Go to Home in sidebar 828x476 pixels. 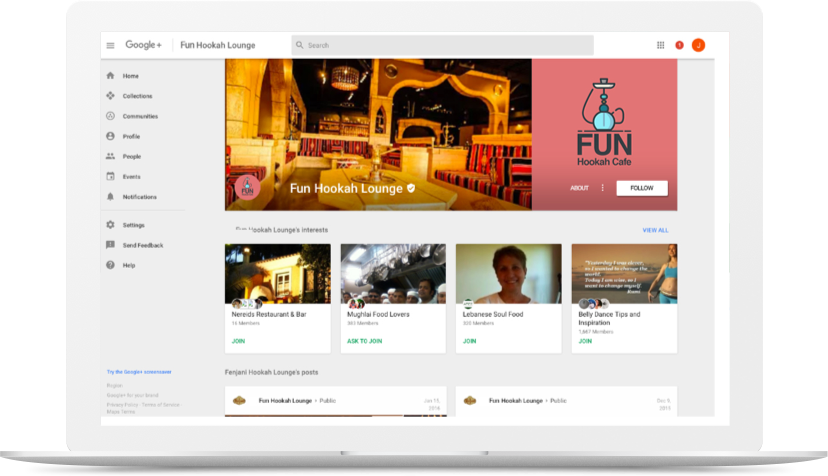pyautogui.click(x=130, y=76)
